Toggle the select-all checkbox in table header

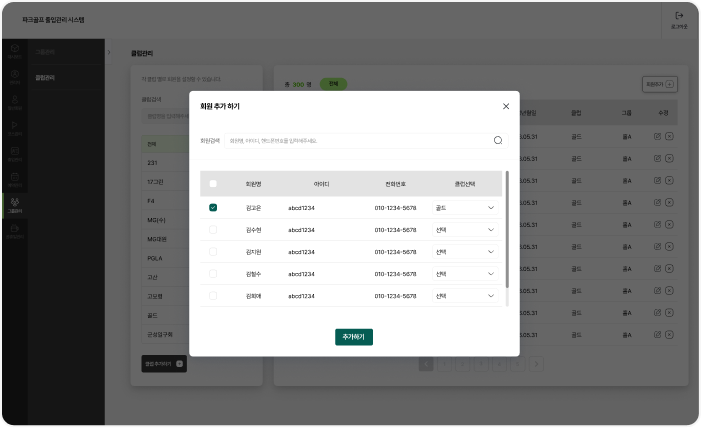[x=213, y=184]
